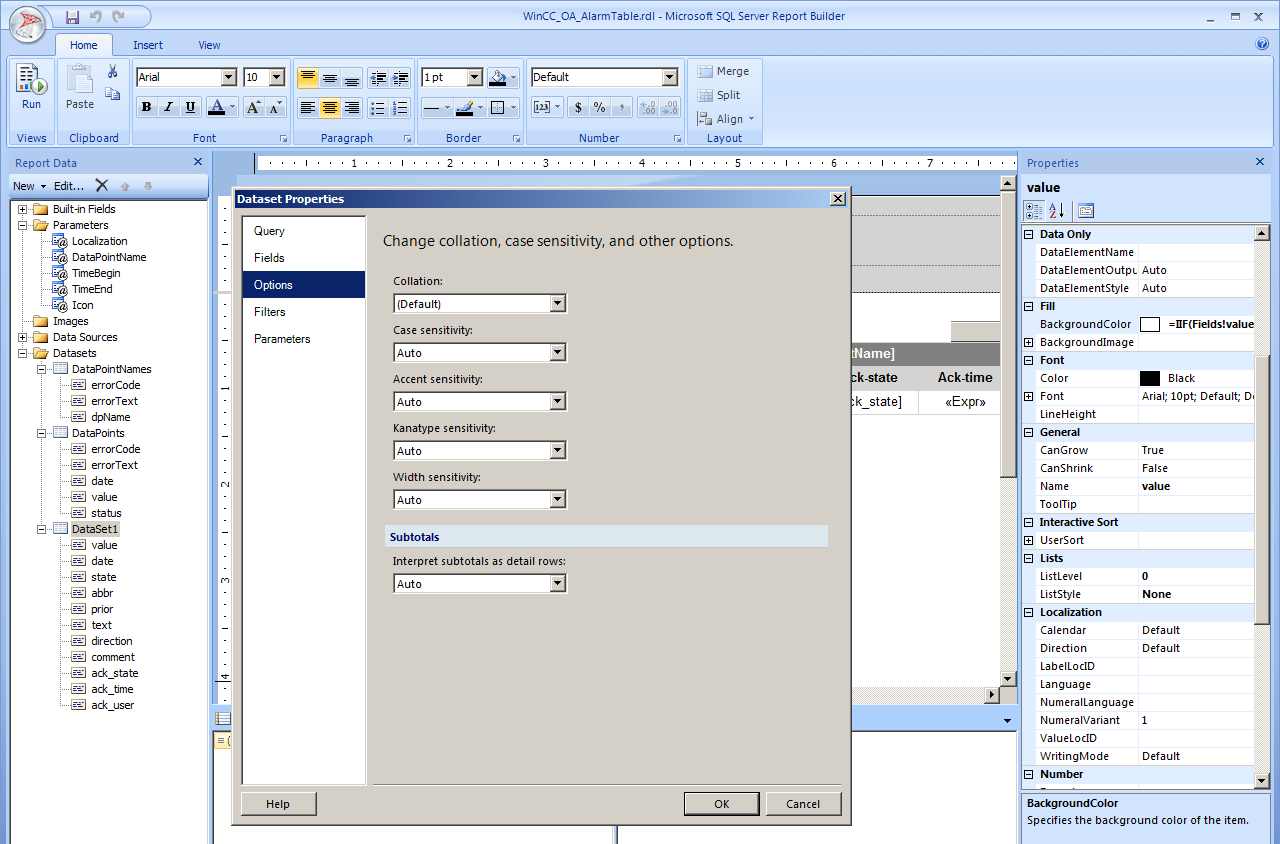
Task: Select the Categorized view in Properties panel
Action: 1035,210
